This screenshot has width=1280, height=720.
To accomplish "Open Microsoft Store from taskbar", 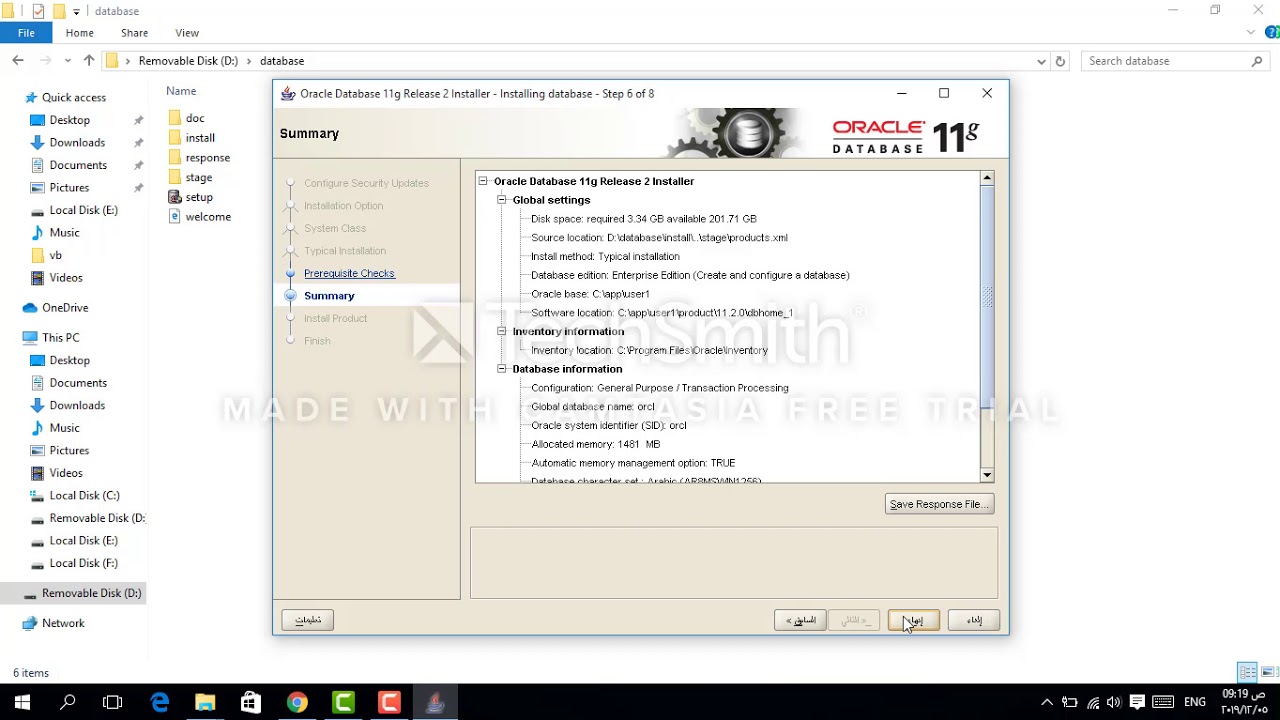I will (251, 703).
